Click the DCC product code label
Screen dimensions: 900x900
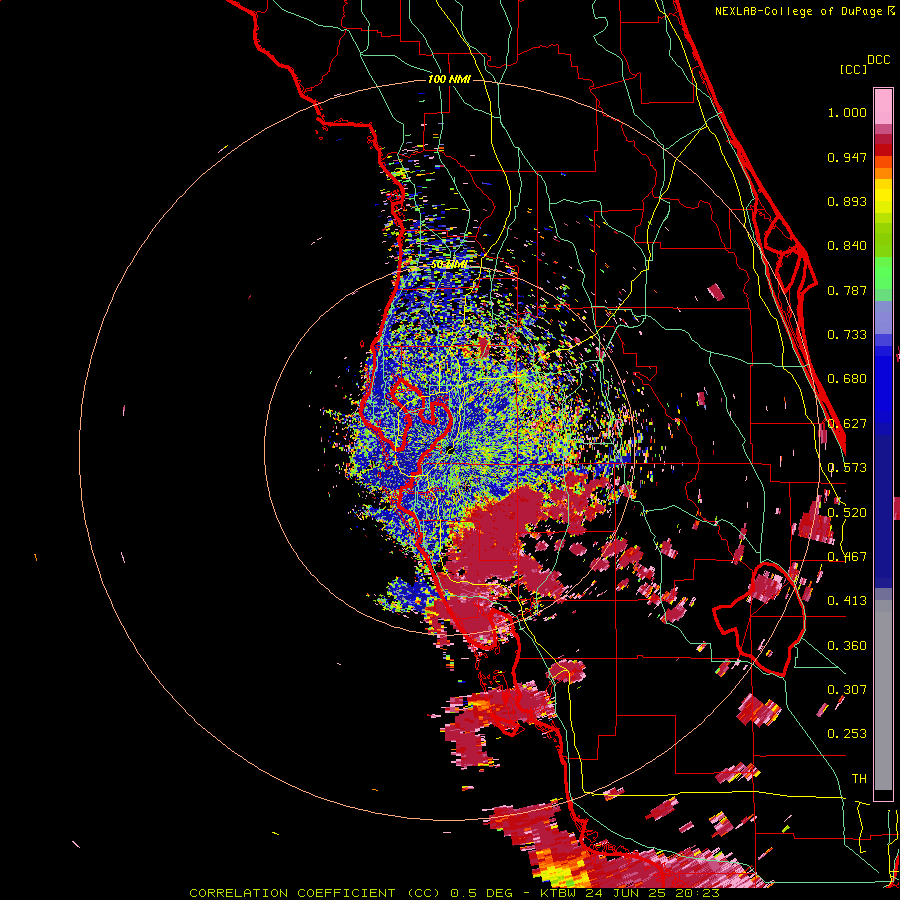point(878,60)
